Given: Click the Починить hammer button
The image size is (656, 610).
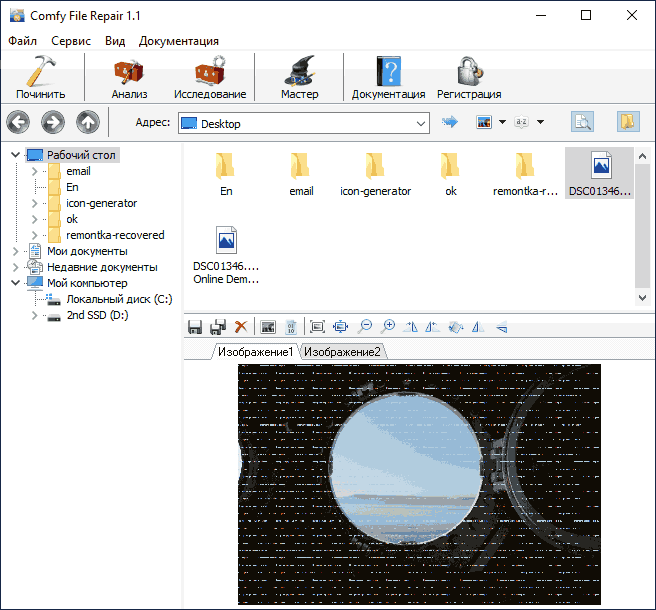Looking at the screenshot, I should (41, 77).
